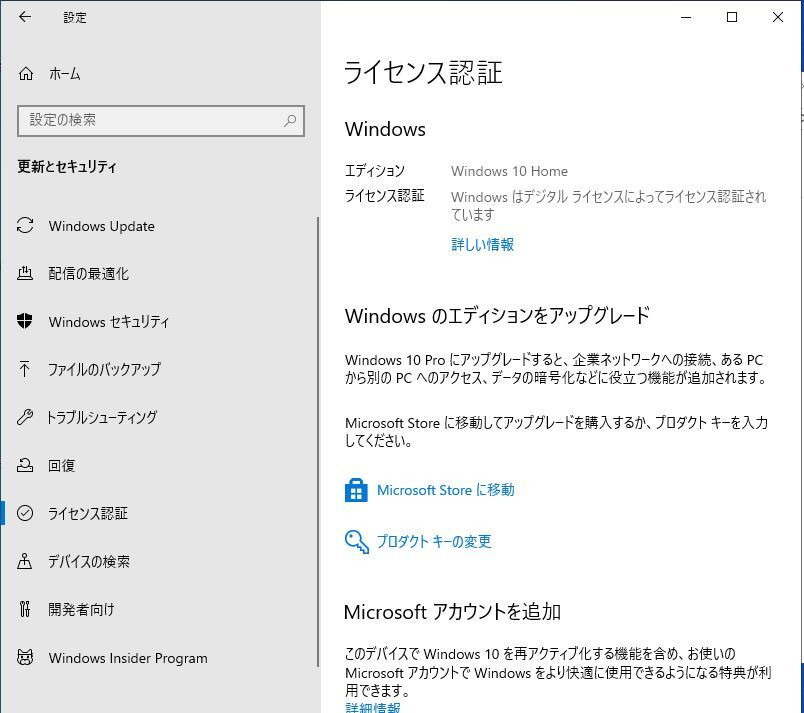Click the デバイスの検索 icon
The image size is (804, 713).
pyautogui.click(x=25, y=561)
